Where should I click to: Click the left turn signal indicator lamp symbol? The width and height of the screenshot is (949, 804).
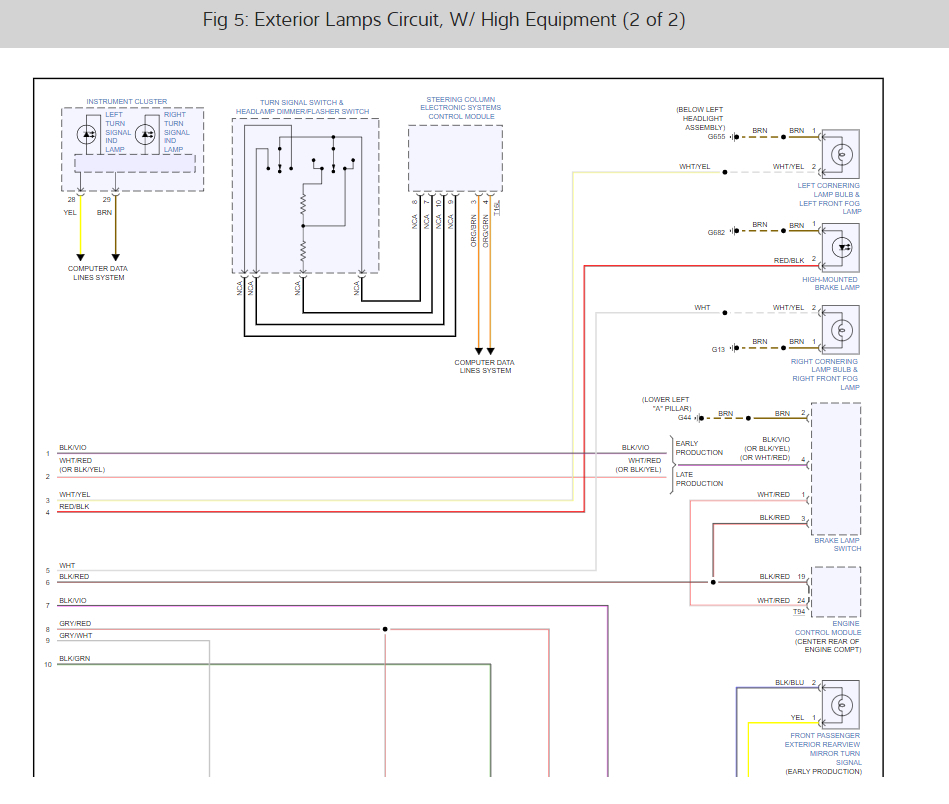point(88,133)
